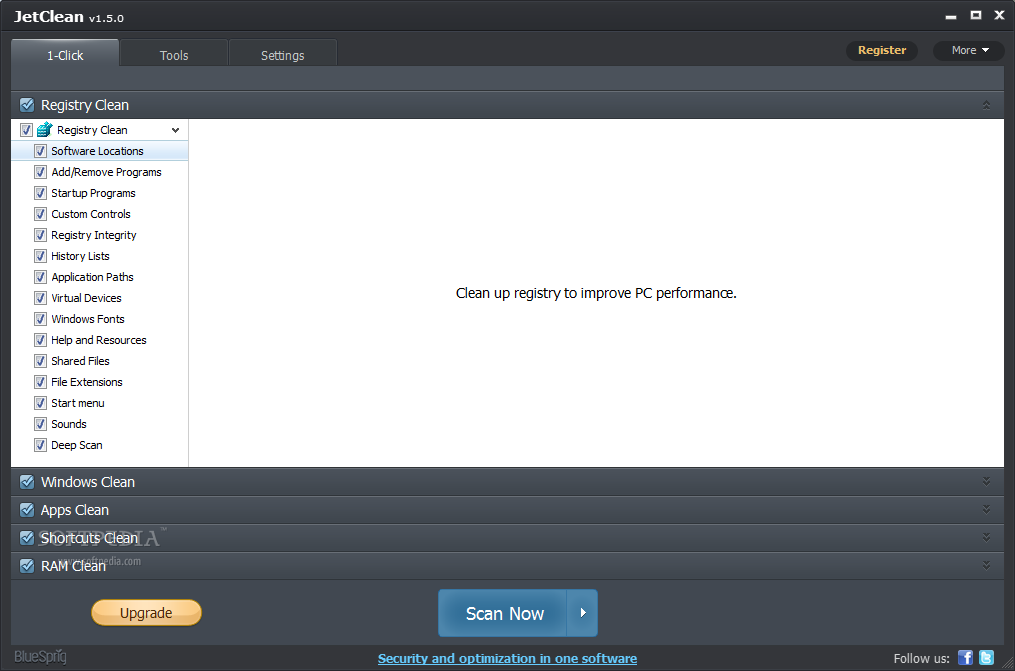Viewport: 1015px width, 671px height.
Task: Select Deep Scan row label
Action: tap(77, 445)
